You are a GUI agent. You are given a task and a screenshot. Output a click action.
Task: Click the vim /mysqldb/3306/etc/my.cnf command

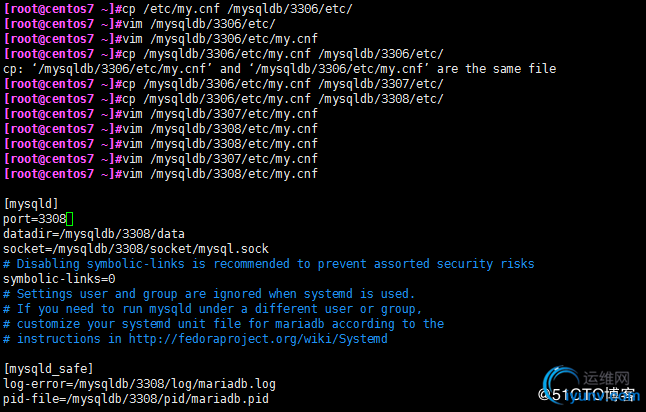click(x=220, y=39)
